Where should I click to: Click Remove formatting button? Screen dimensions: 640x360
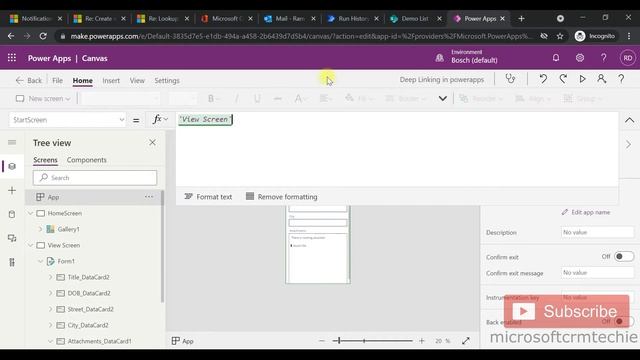coord(282,197)
